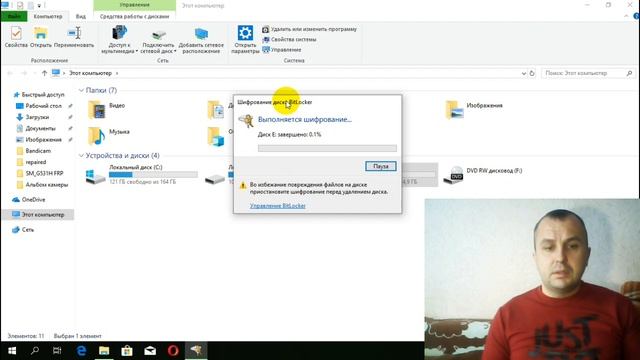The width and height of the screenshot is (640, 360).
Task: Click the BitLocker keys icon in dialog
Action: pyautogui.click(x=246, y=121)
